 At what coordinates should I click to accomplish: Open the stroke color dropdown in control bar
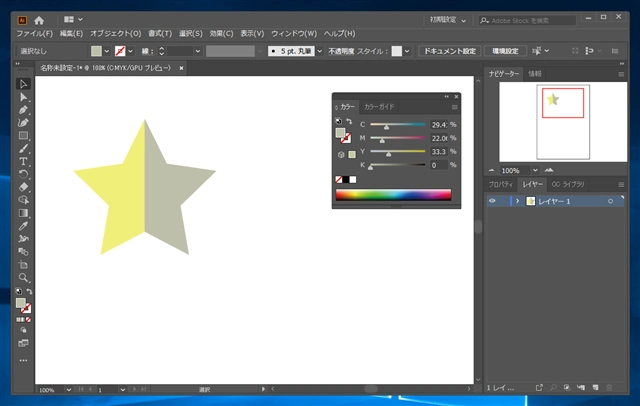130,51
